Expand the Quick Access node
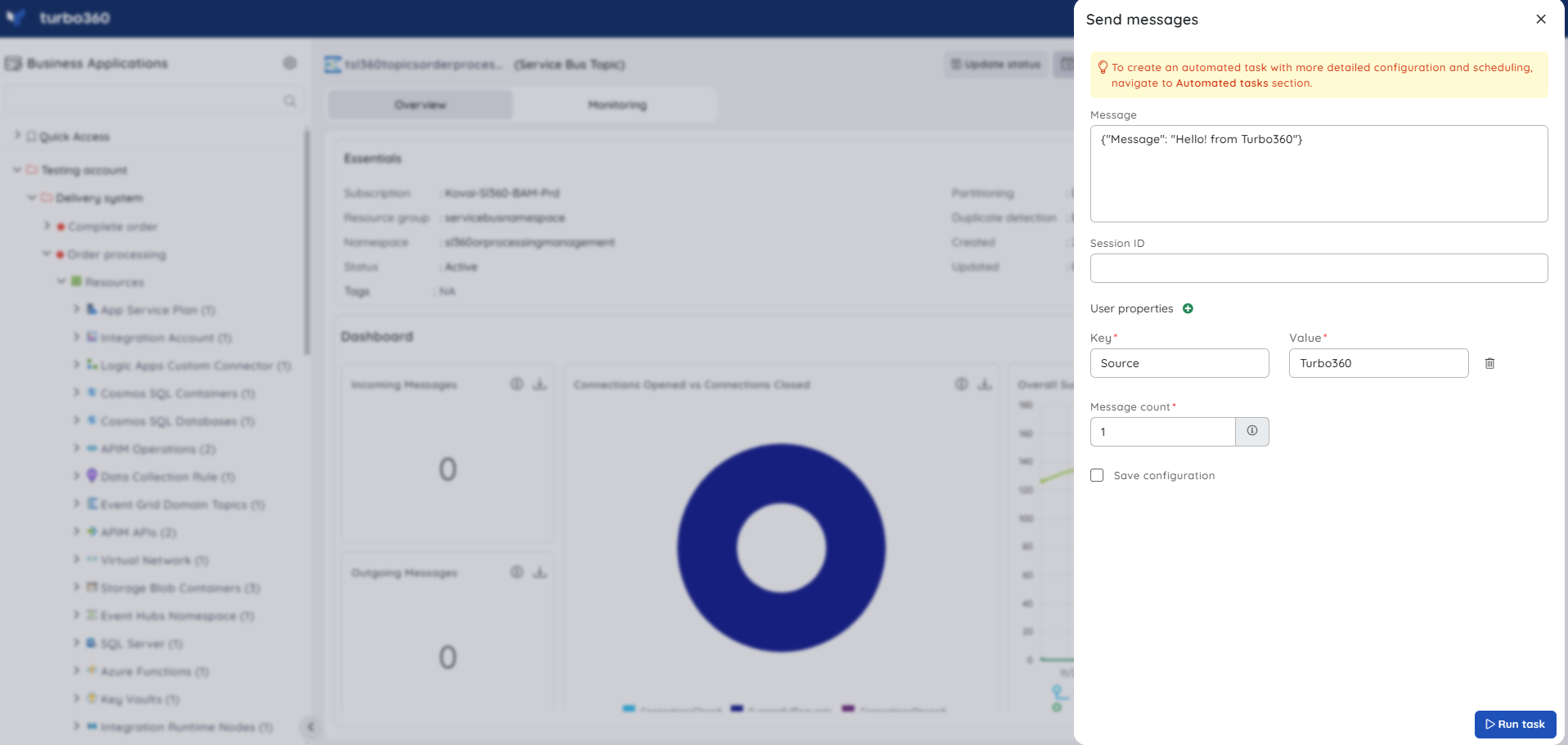Image resolution: width=1568 pixels, height=745 pixels. [x=17, y=136]
